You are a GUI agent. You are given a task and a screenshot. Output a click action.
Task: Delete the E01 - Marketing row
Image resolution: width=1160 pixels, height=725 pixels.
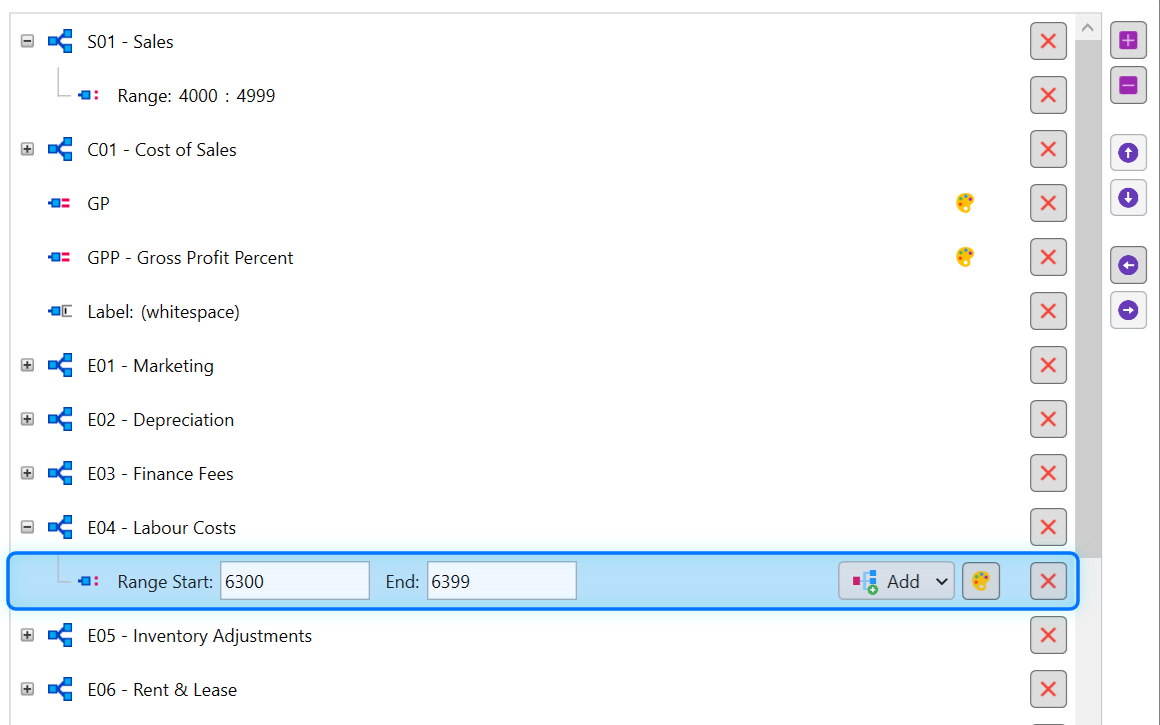1048,365
